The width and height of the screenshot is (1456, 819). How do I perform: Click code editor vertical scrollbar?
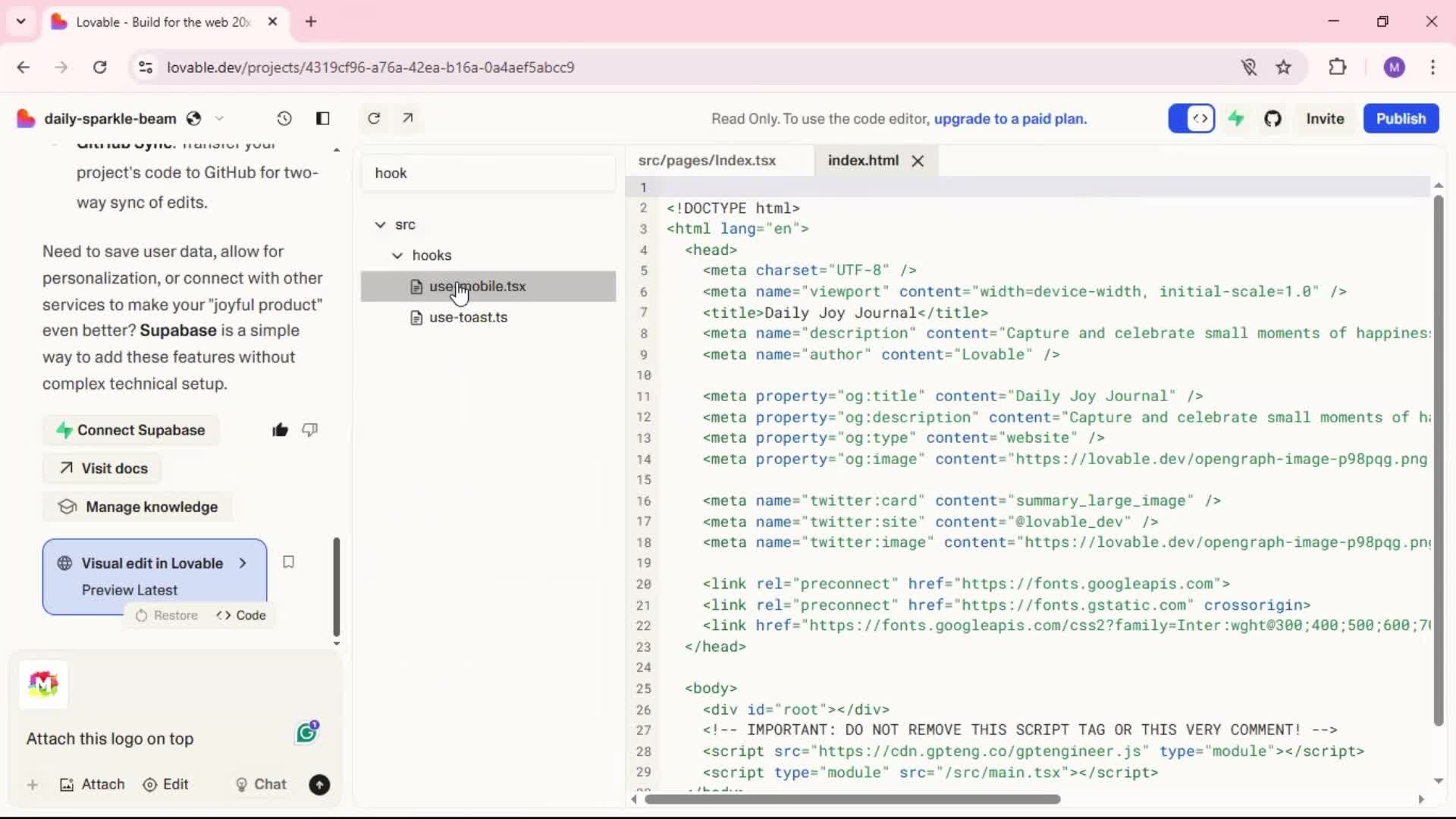click(1438, 460)
